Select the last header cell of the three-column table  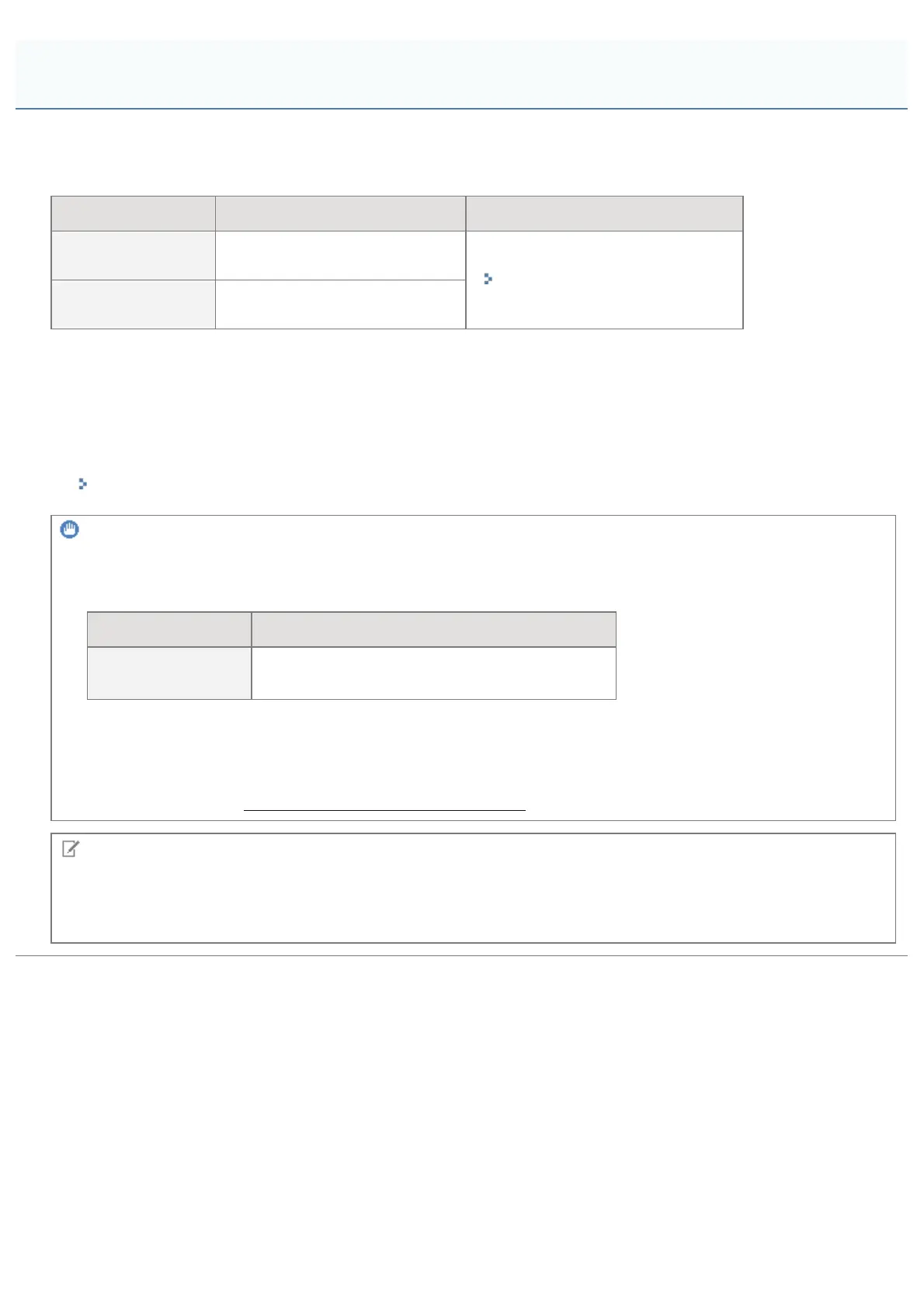pyautogui.click(x=604, y=214)
